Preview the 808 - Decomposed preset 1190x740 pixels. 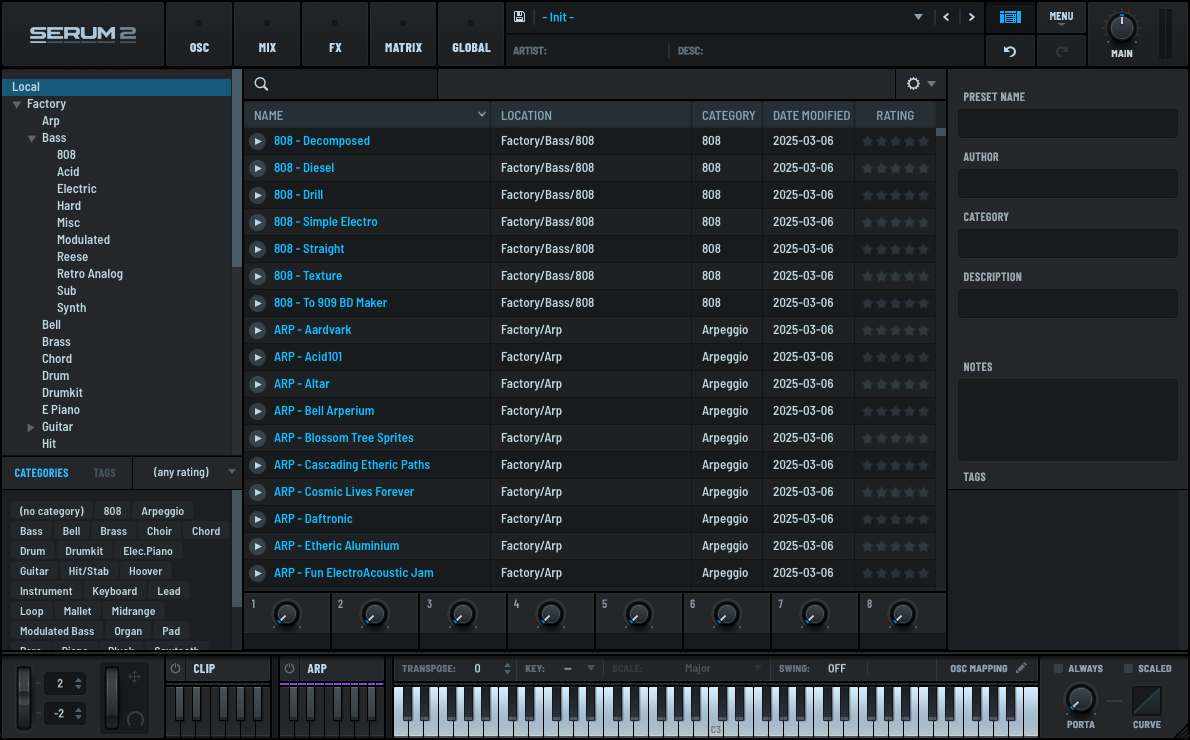click(x=258, y=141)
